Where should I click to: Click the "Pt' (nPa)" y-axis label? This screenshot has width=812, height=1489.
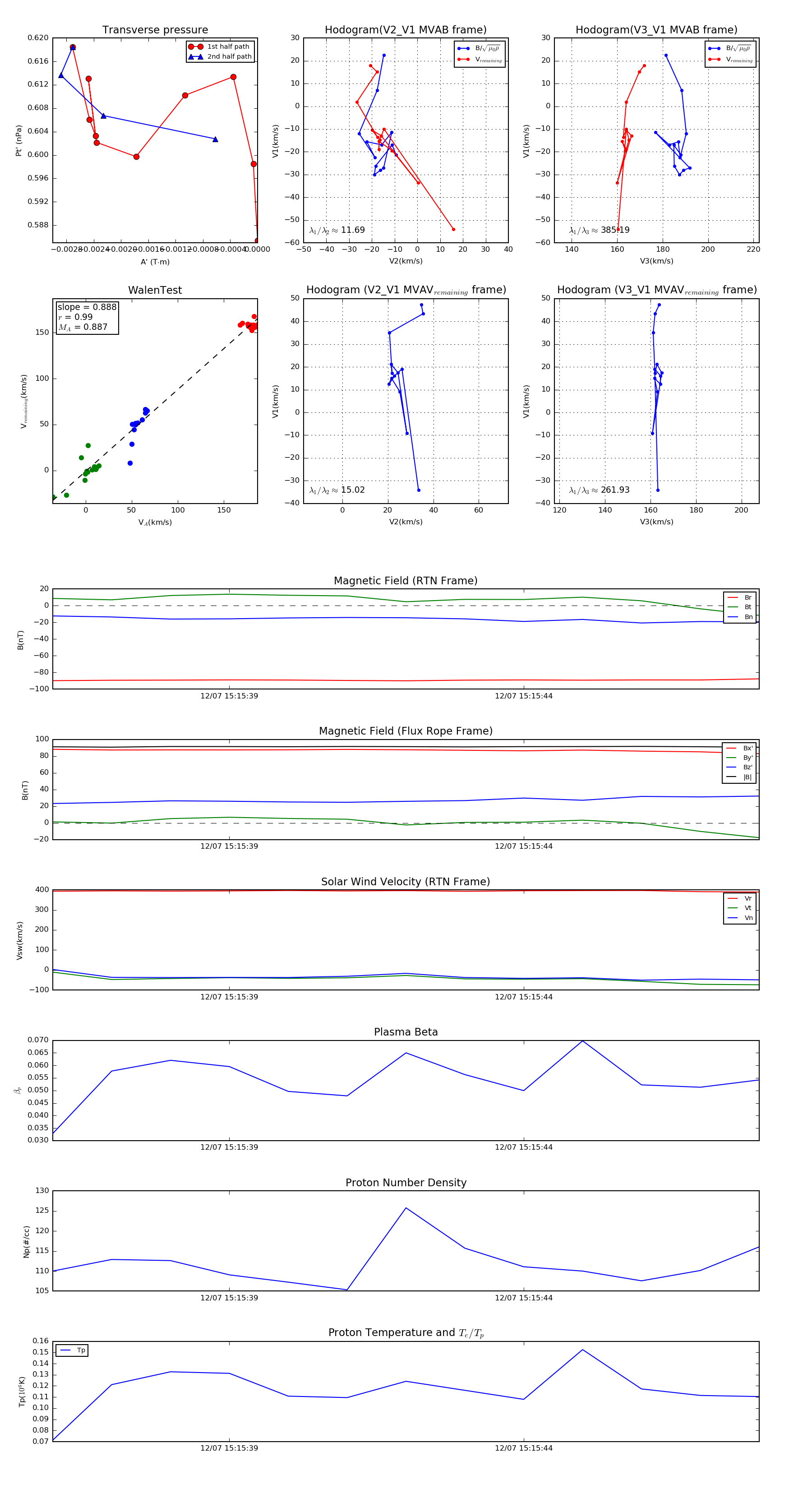(18, 140)
